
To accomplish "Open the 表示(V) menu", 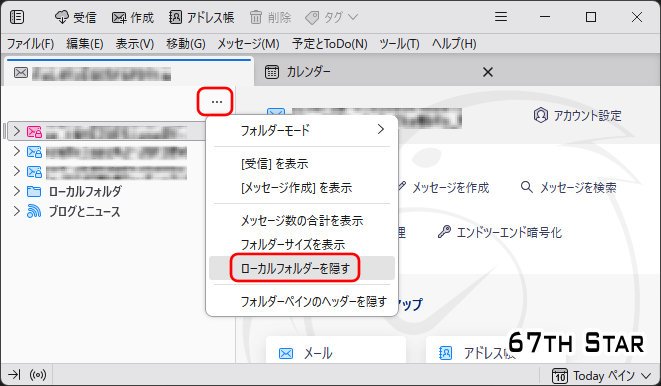I will click(x=135, y=44).
